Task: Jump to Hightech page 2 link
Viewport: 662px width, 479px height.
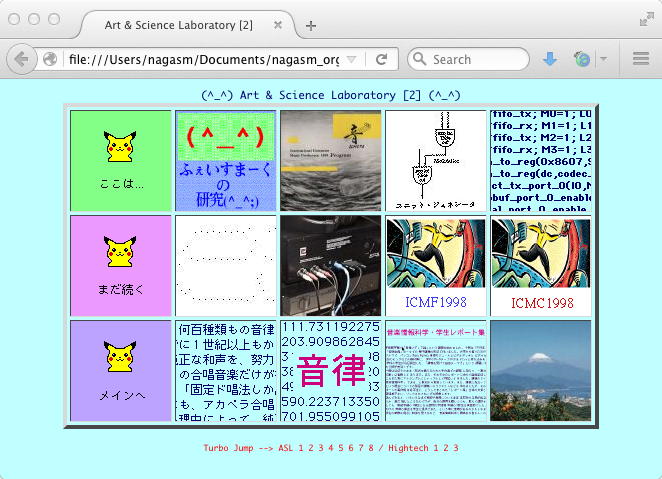Action: [x=446, y=448]
